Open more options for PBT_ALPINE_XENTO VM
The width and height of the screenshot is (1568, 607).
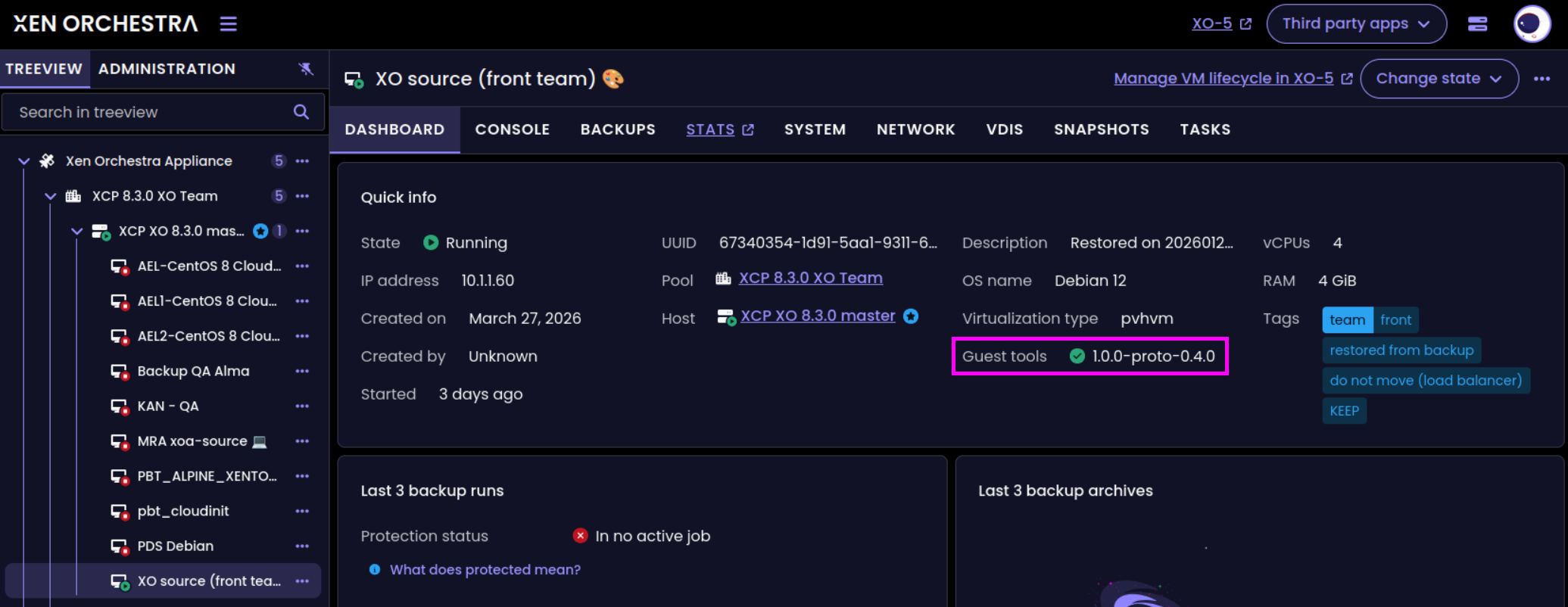pos(303,476)
